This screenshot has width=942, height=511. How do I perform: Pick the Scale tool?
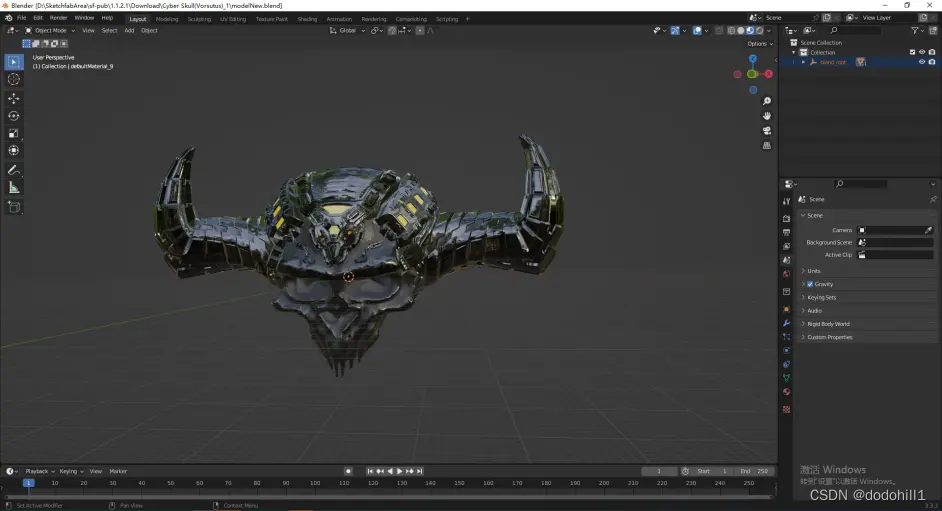tap(14, 133)
